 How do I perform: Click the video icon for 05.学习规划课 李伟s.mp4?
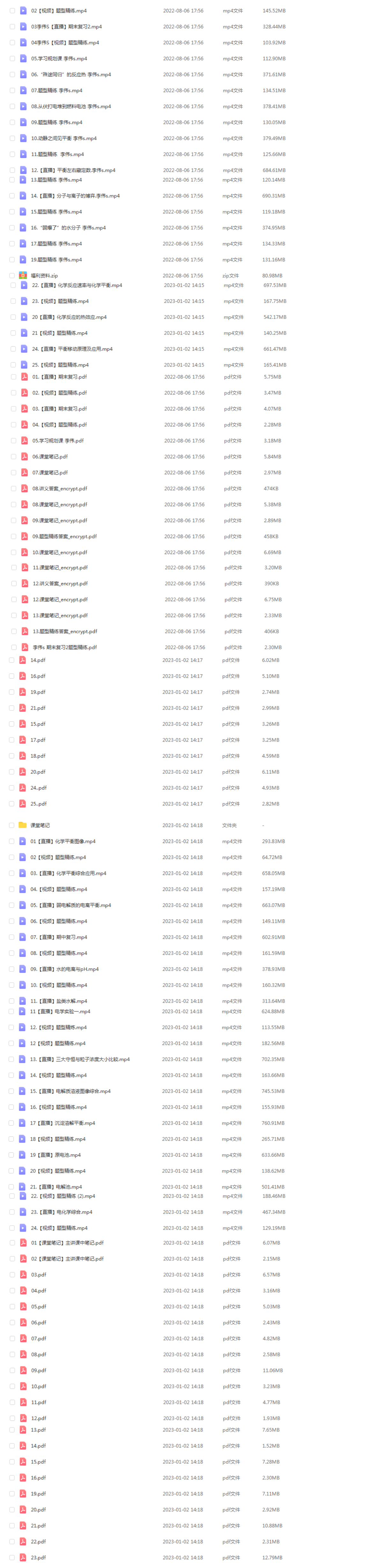pyautogui.click(x=23, y=58)
